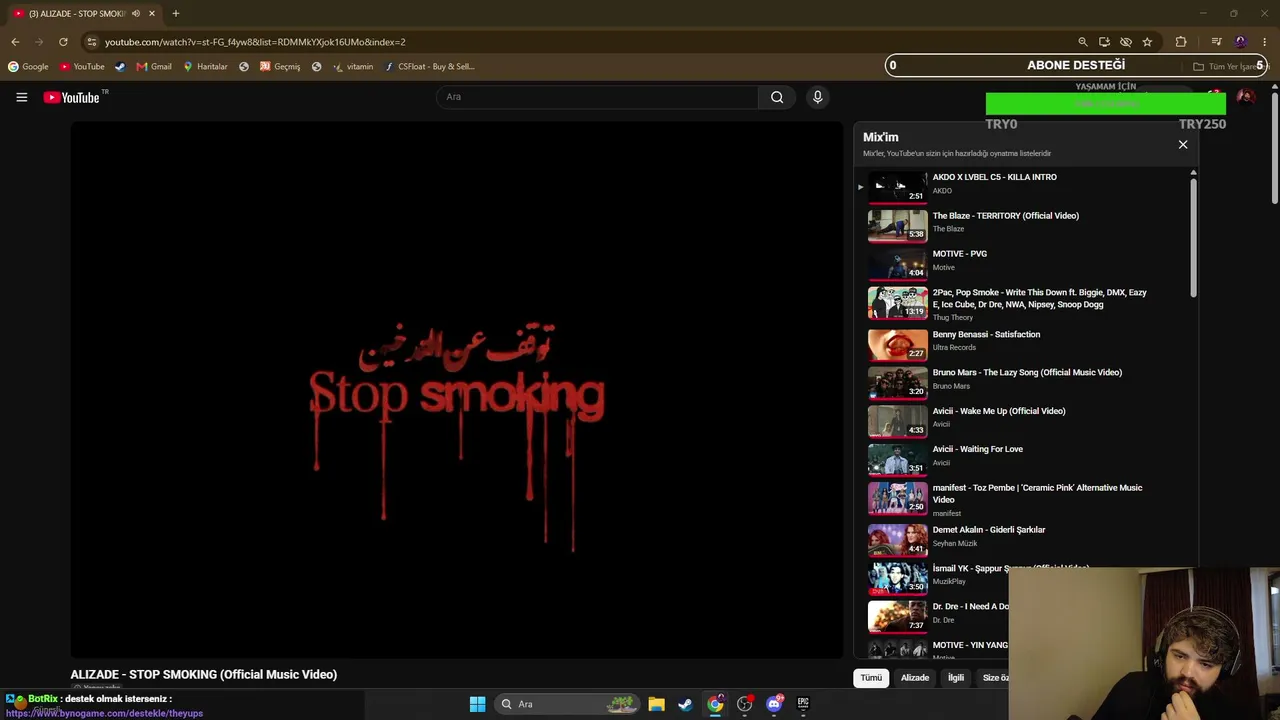Open Epic Games Launcher from the taskbar
The height and width of the screenshot is (720, 1280).
pyautogui.click(x=803, y=704)
